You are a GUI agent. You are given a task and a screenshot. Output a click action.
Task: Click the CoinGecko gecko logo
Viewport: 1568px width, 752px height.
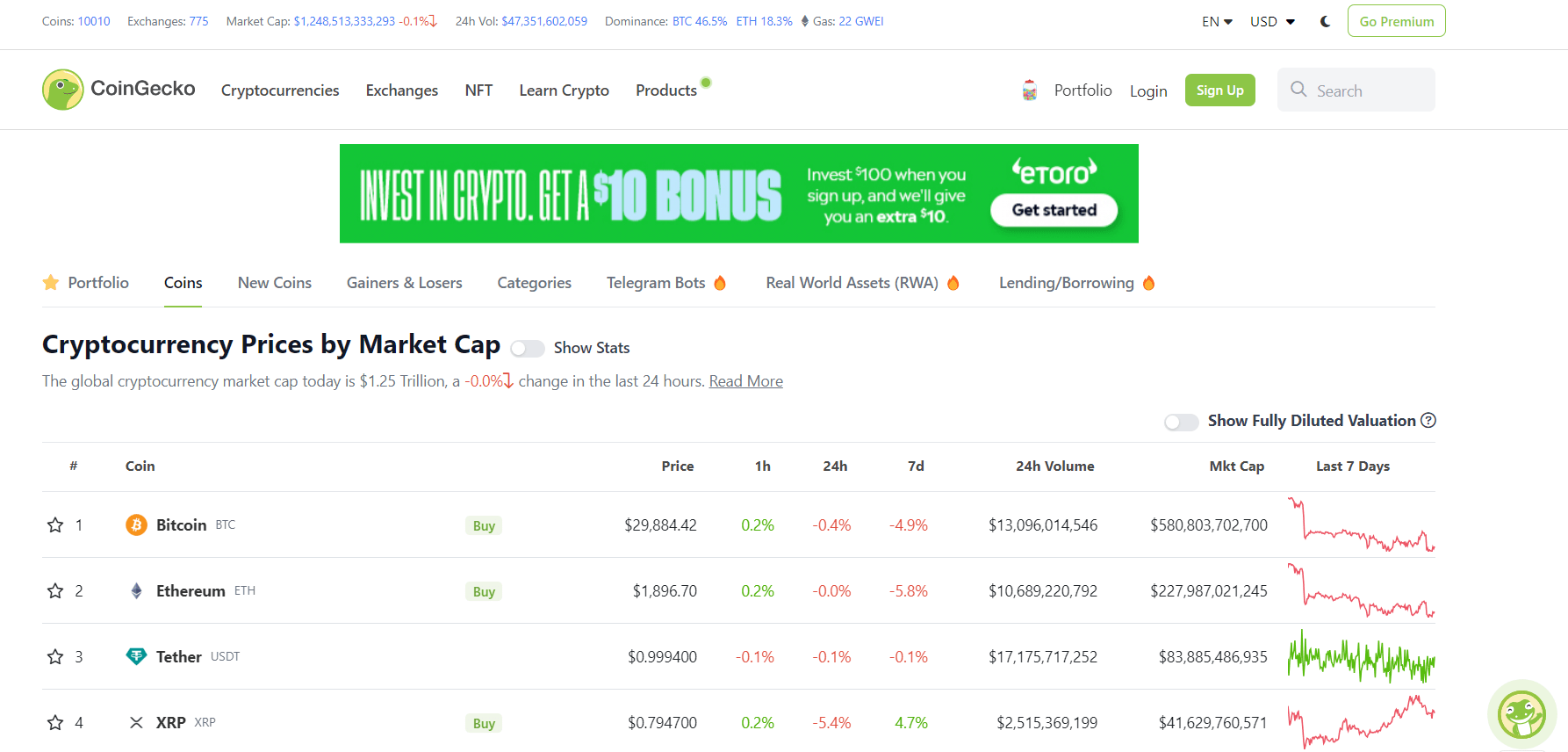pos(63,90)
